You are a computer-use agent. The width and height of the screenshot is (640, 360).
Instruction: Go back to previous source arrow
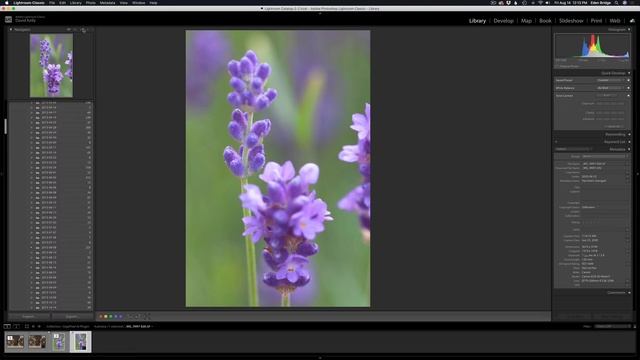click(33, 327)
